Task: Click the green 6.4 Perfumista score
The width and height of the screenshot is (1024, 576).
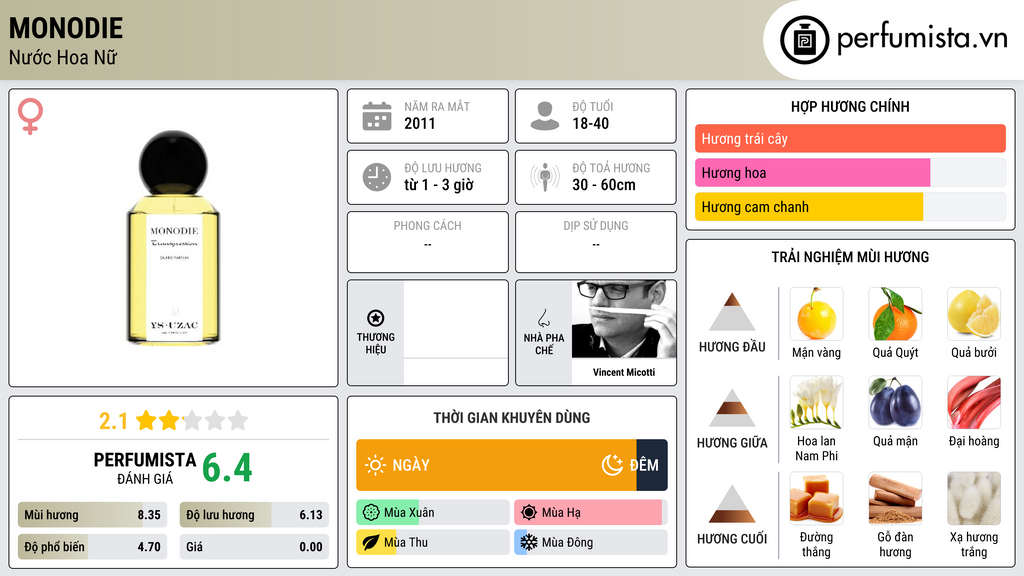Action: click(x=227, y=468)
